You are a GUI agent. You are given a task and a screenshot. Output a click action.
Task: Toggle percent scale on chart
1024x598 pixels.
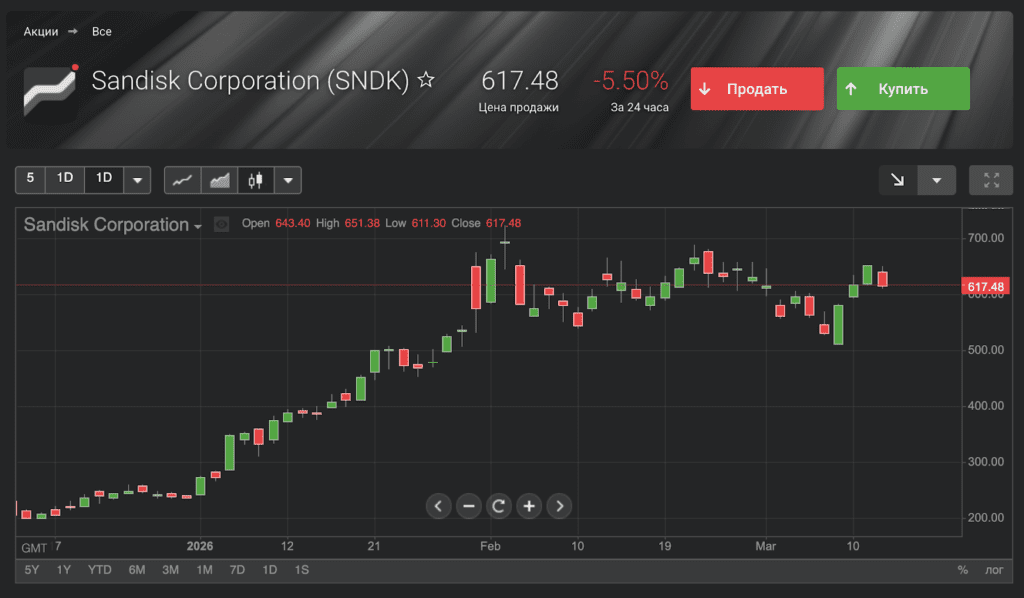click(962, 570)
